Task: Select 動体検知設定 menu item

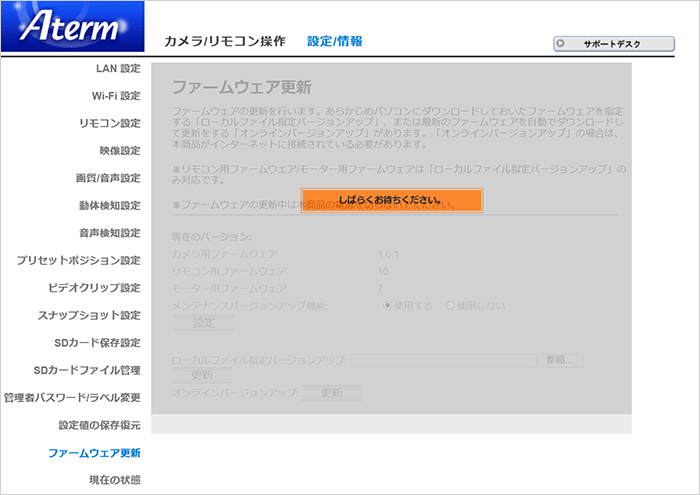Action: coord(110,206)
